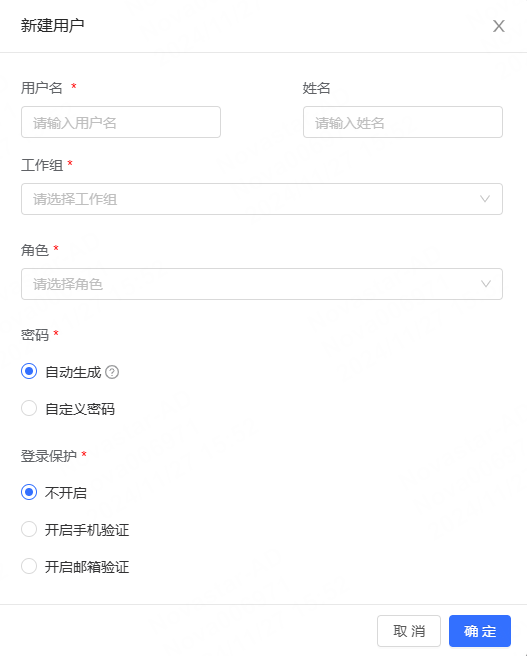Screen dimensions: 527x656
Task: Click the chevron arrow in 角色 selector
Action: pyautogui.click(x=485, y=284)
